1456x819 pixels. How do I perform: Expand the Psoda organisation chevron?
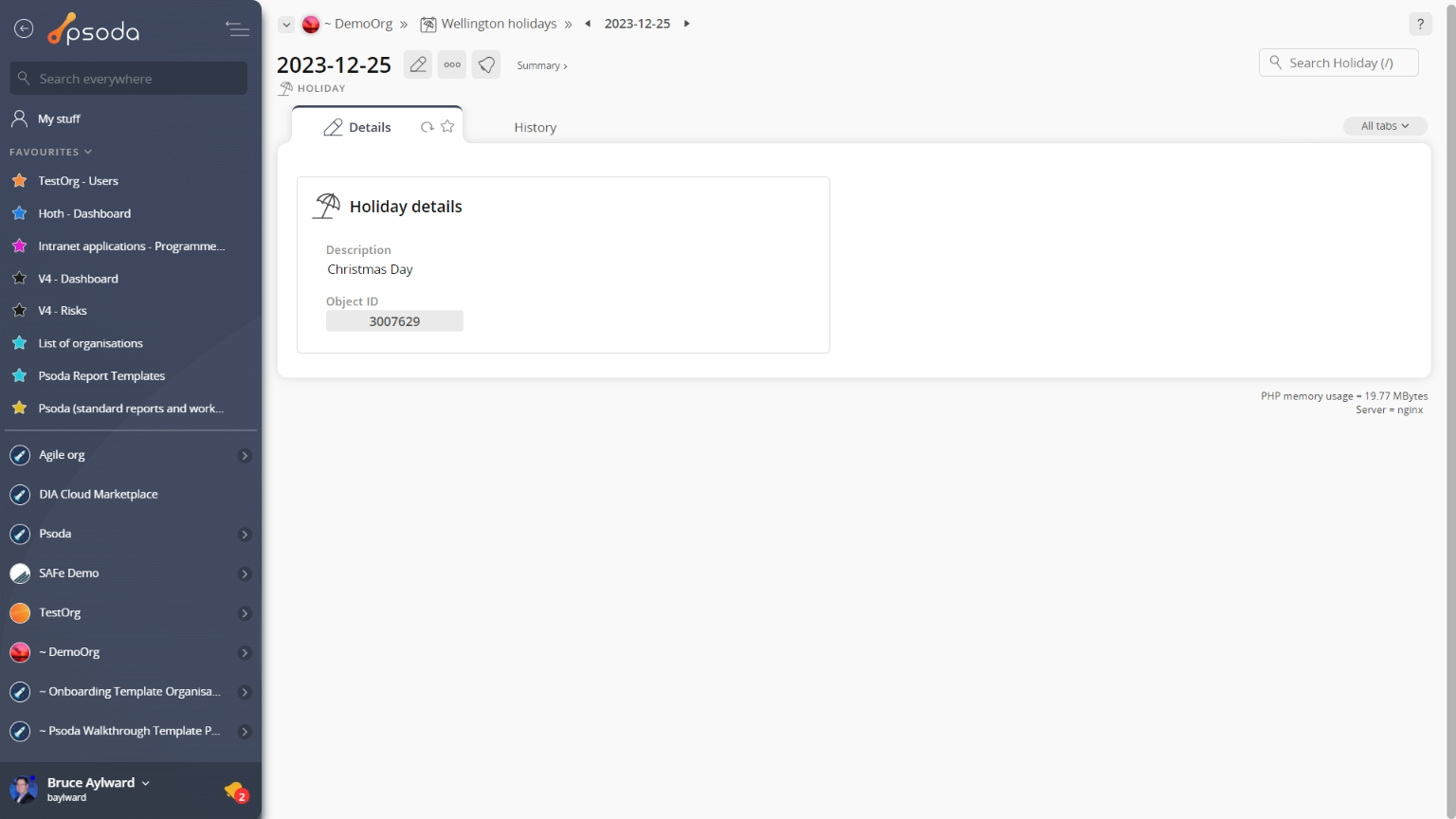pyautogui.click(x=245, y=535)
